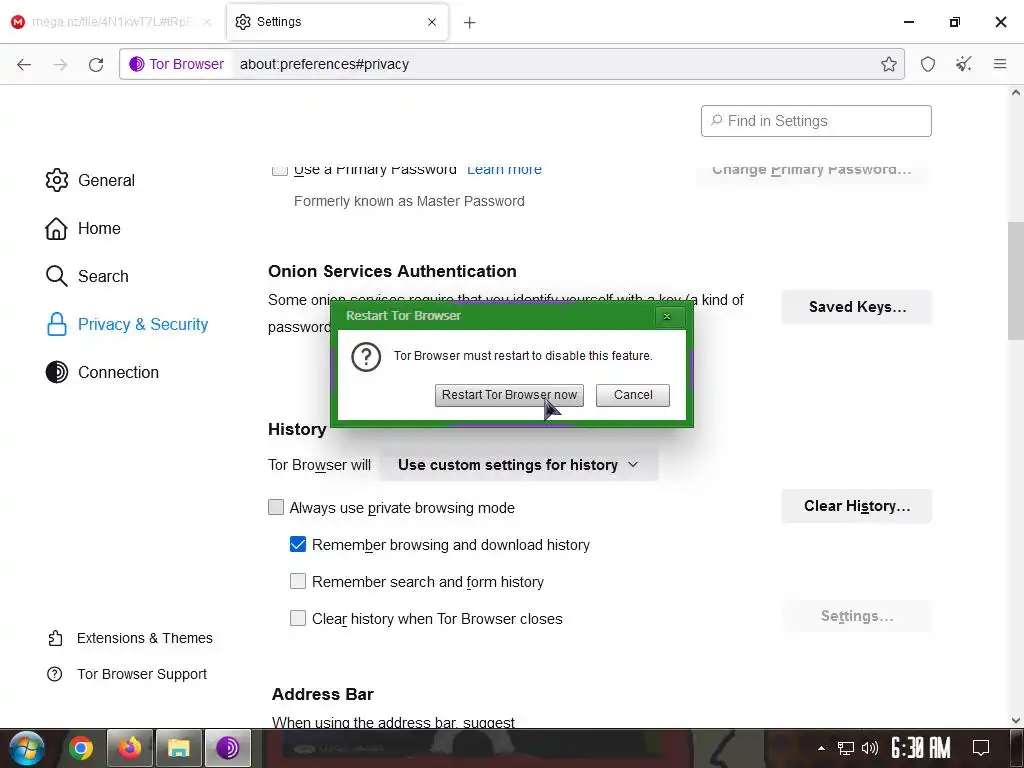Image resolution: width=1024 pixels, height=768 pixels.
Task: Bookmark this page with the star icon
Action: click(x=888, y=64)
